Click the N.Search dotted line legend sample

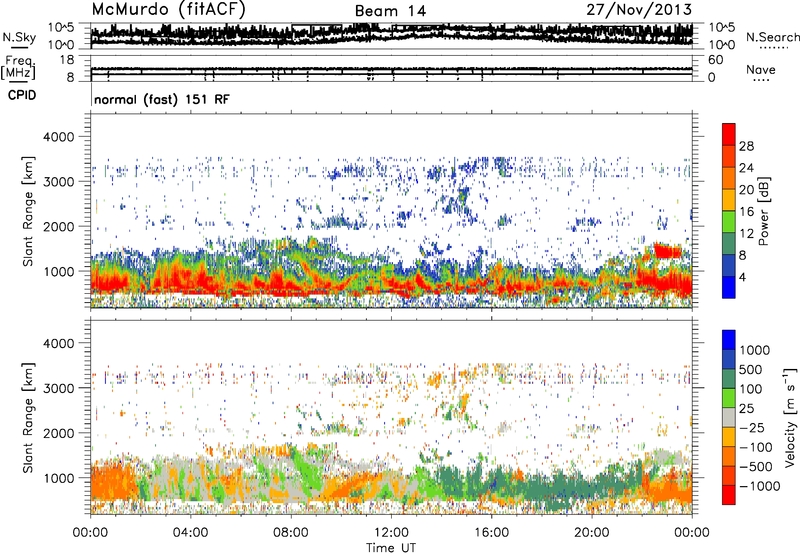(774, 47)
